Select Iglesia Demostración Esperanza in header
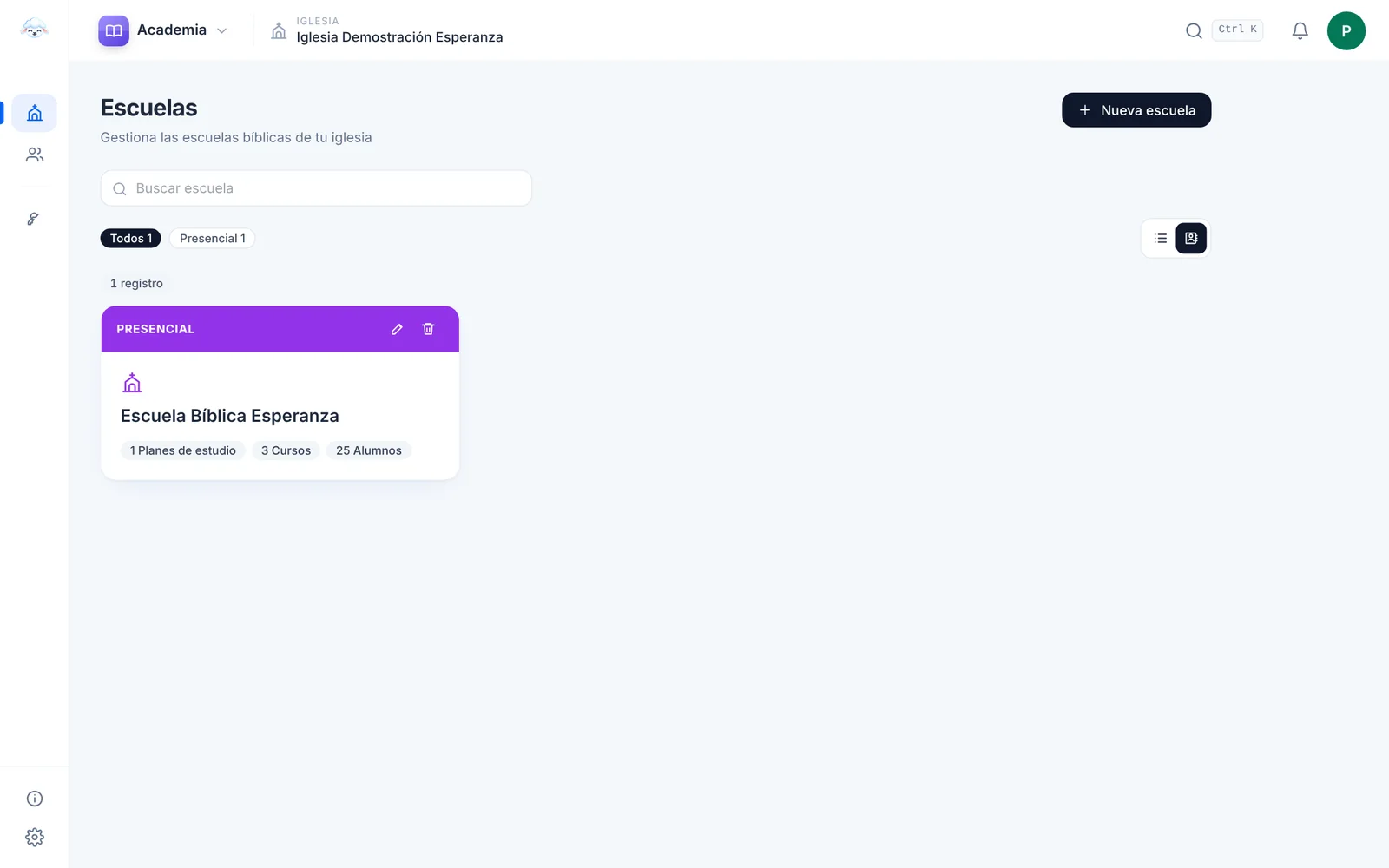Viewport: 1389px width, 868px height. click(399, 36)
